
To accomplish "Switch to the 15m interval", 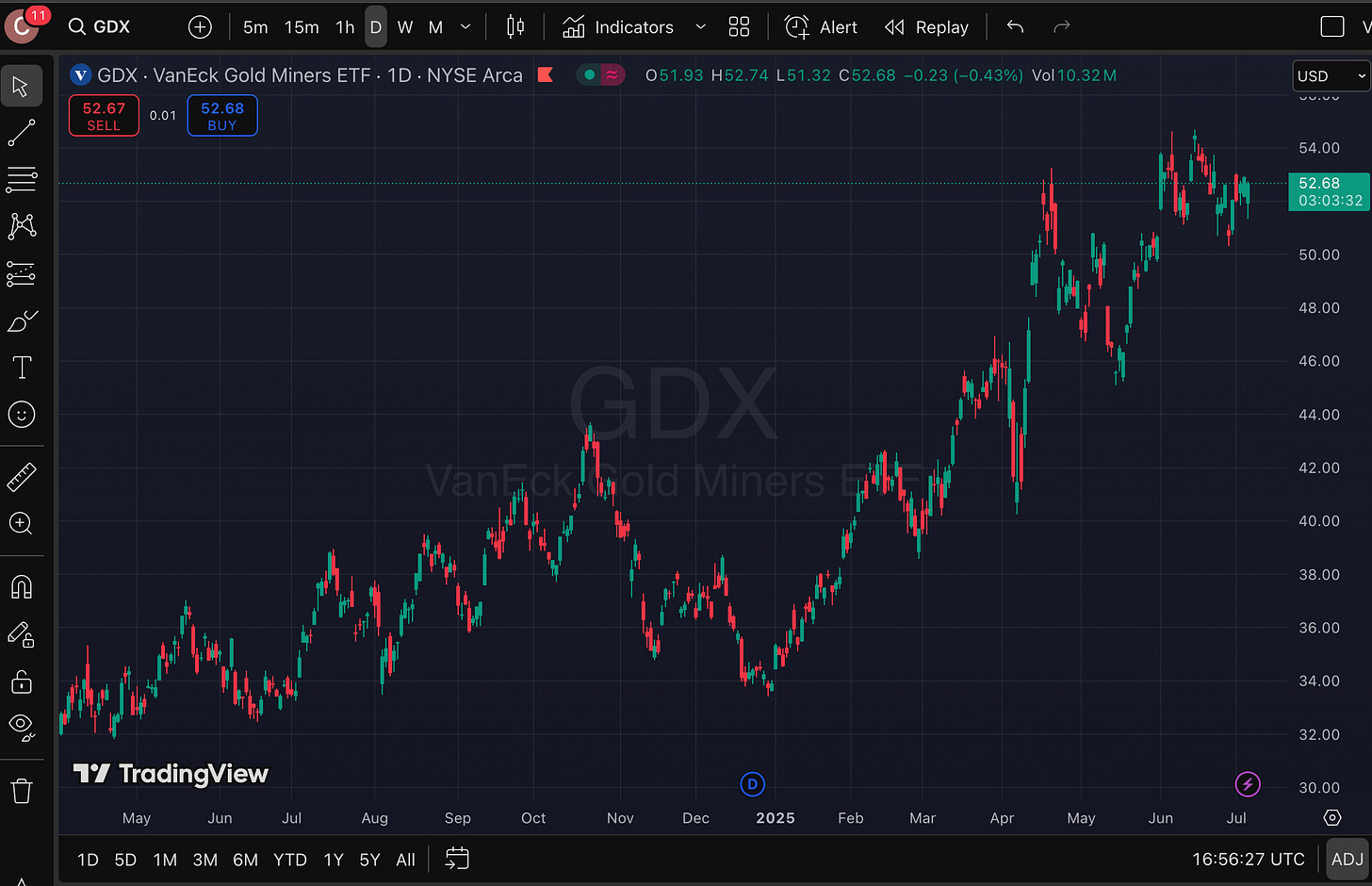I will 302,27.
